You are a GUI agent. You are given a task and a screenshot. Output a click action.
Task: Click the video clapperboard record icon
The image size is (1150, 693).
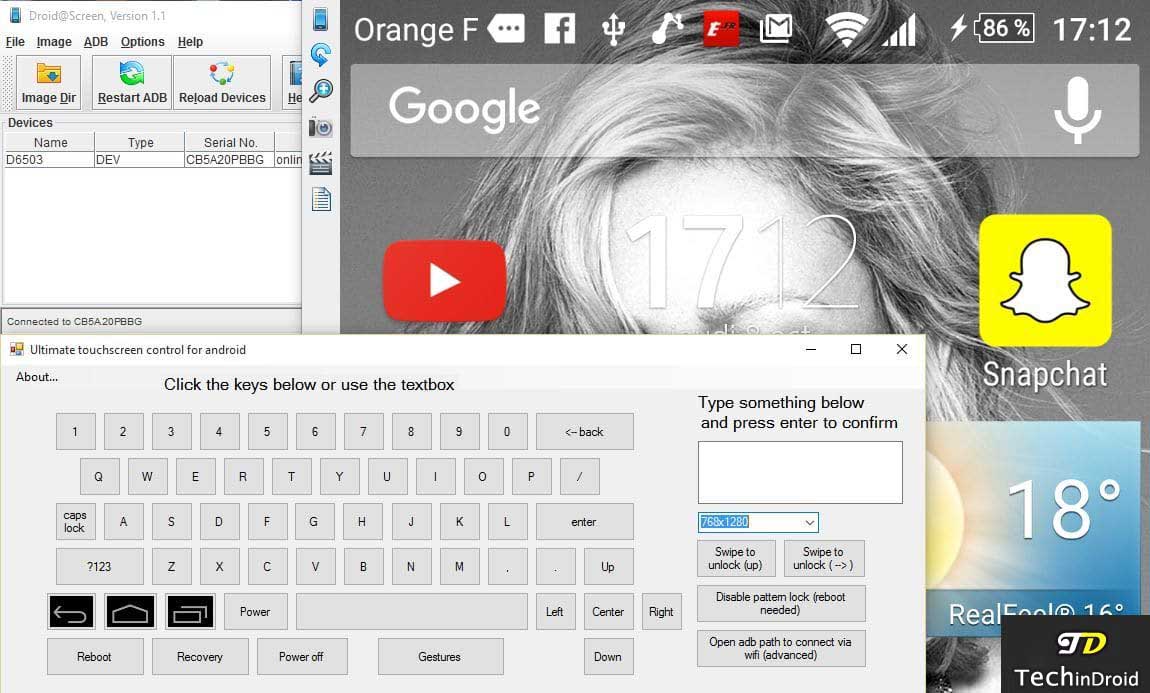pos(321,163)
